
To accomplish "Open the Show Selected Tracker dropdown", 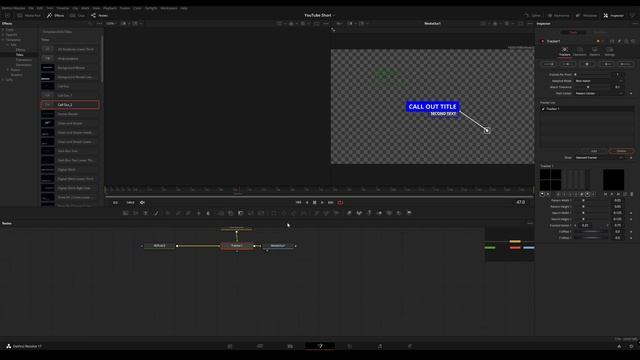I will [599, 158].
